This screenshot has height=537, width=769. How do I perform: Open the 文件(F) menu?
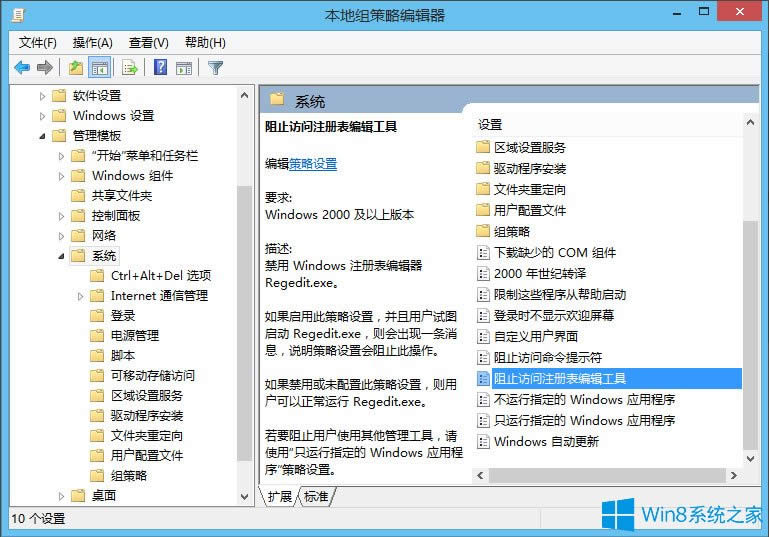coord(38,43)
